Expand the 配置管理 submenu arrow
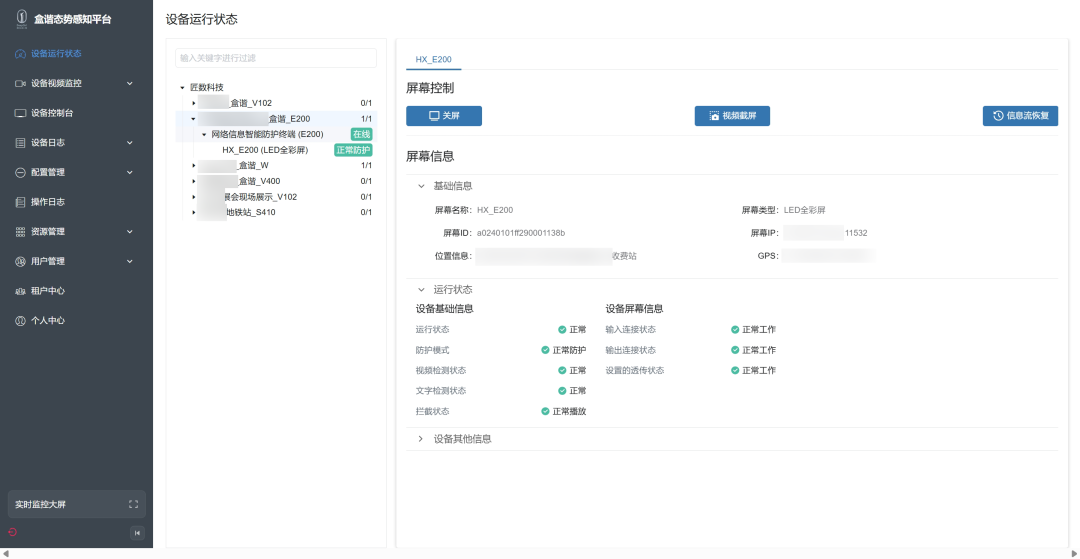Image resolution: width=1080 pixels, height=559 pixels. pos(129,172)
